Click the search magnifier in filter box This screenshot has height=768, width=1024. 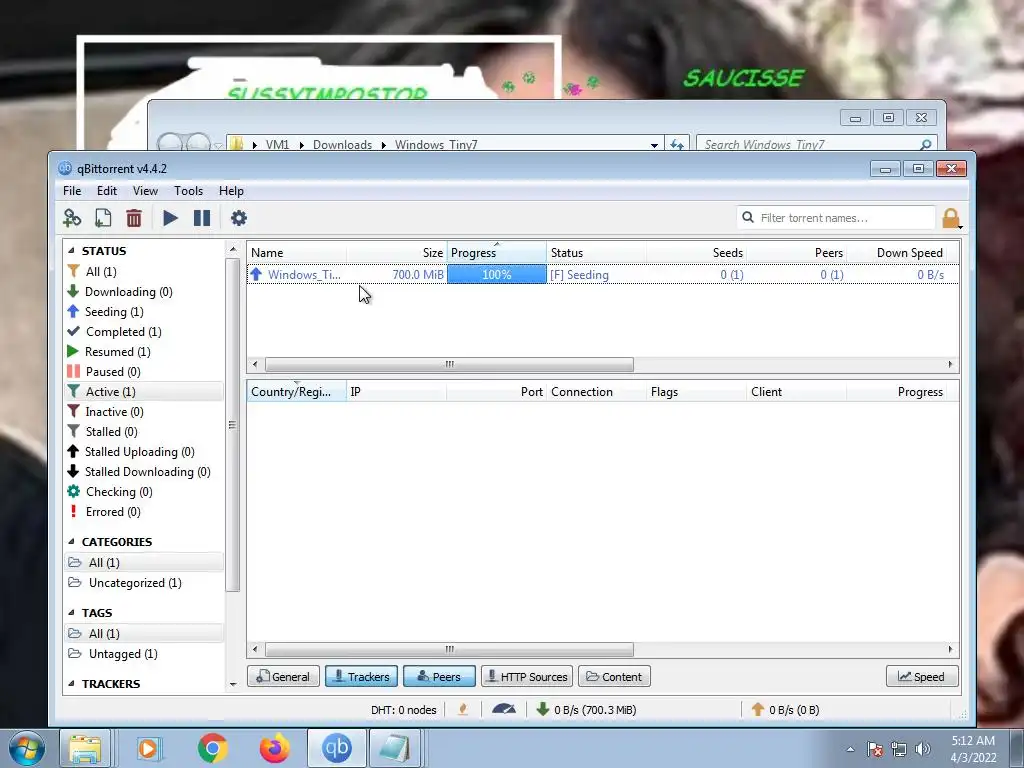click(x=748, y=217)
